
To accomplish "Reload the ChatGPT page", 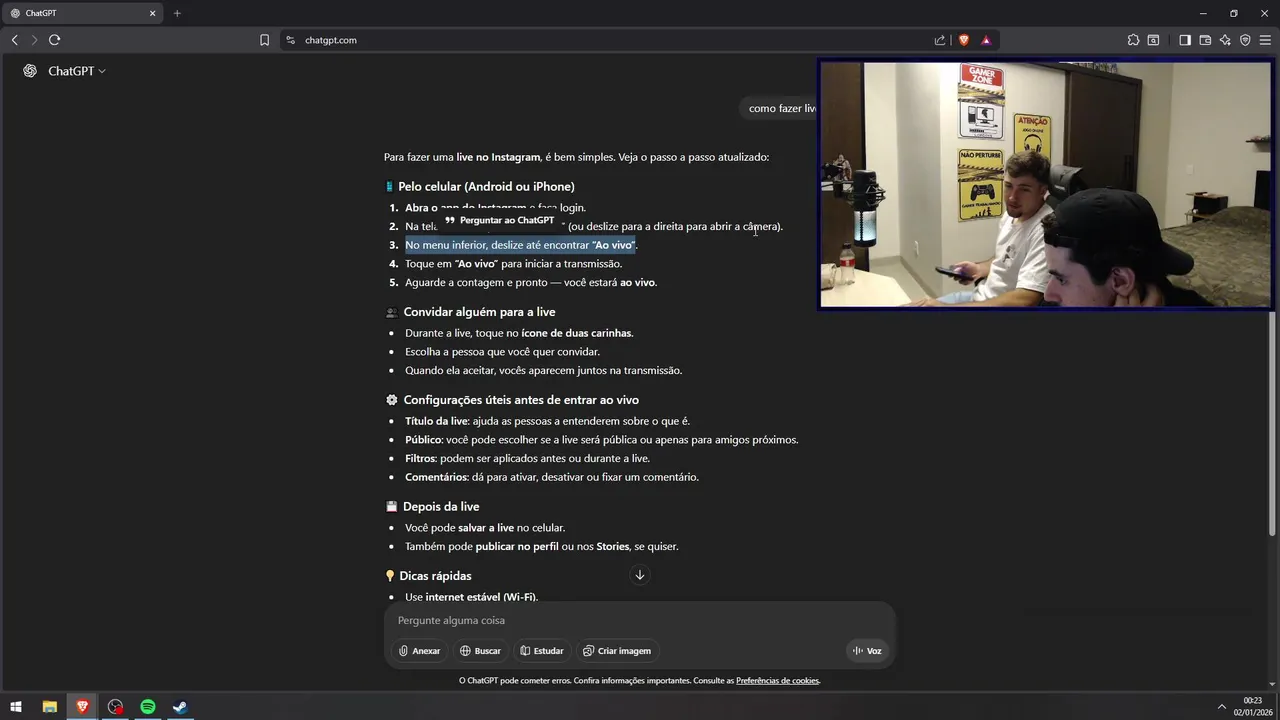I will [x=54, y=40].
